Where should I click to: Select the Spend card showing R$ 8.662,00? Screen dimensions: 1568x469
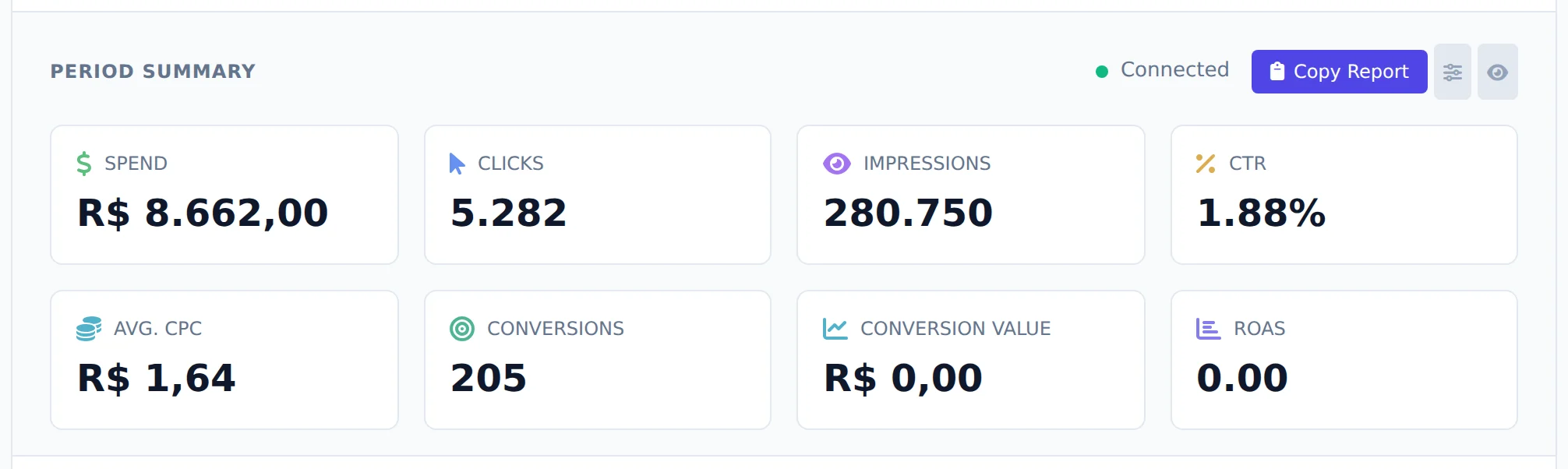(224, 195)
